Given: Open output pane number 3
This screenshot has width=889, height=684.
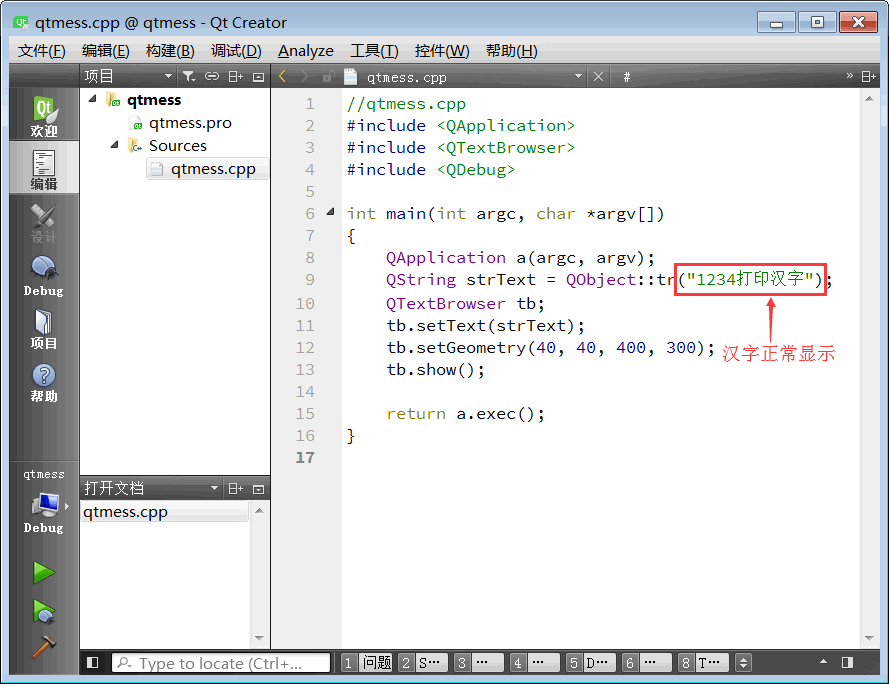Looking at the screenshot, I should [x=479, y=662].
